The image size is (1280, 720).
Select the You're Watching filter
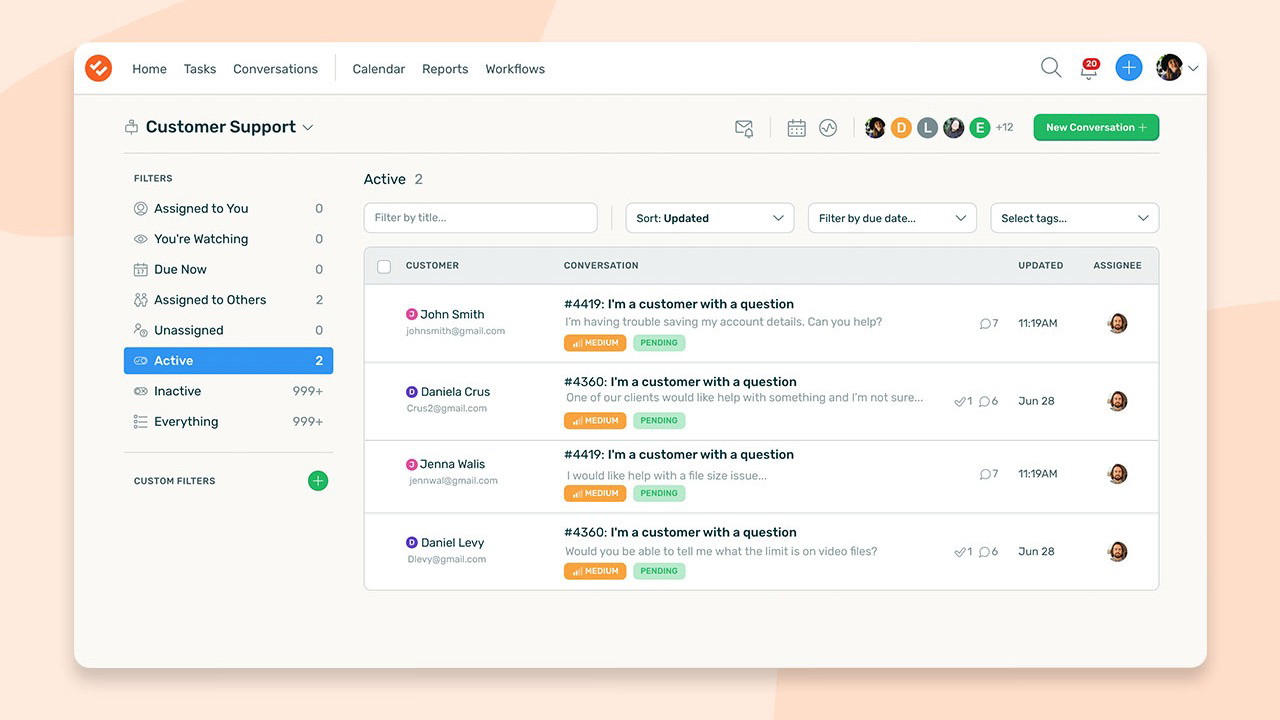(x=228, y=239)
